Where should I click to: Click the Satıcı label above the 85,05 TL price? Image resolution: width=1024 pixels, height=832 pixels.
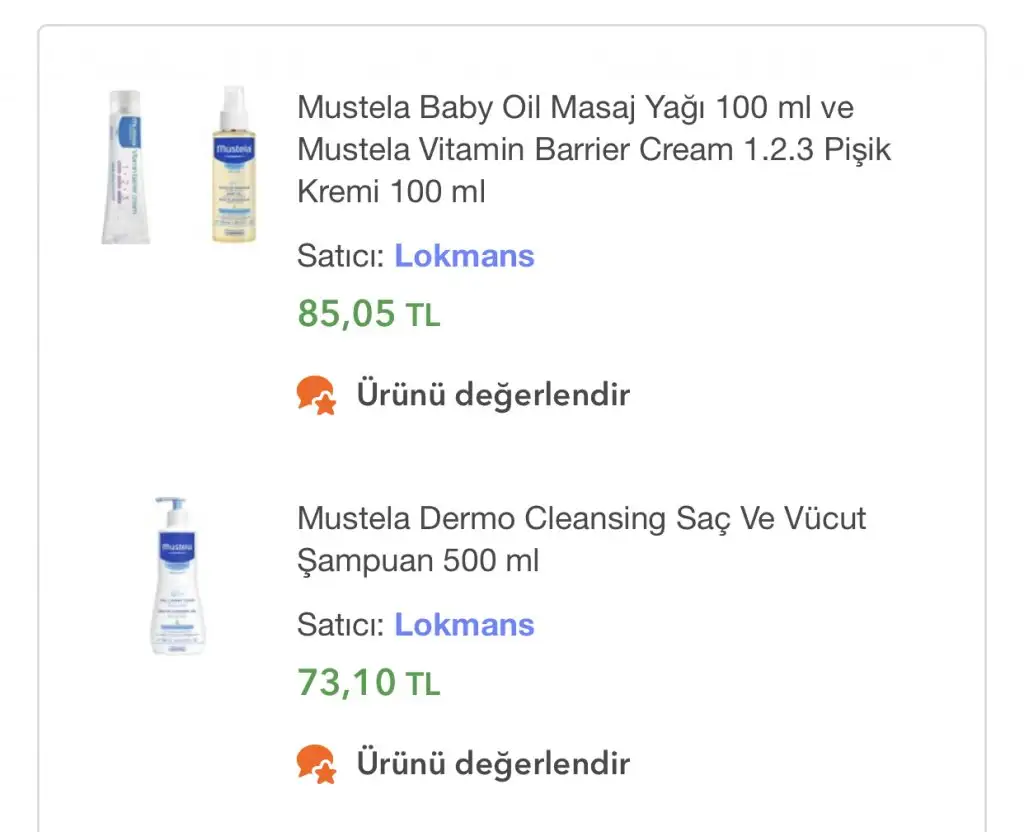click(x=341, y=255)
